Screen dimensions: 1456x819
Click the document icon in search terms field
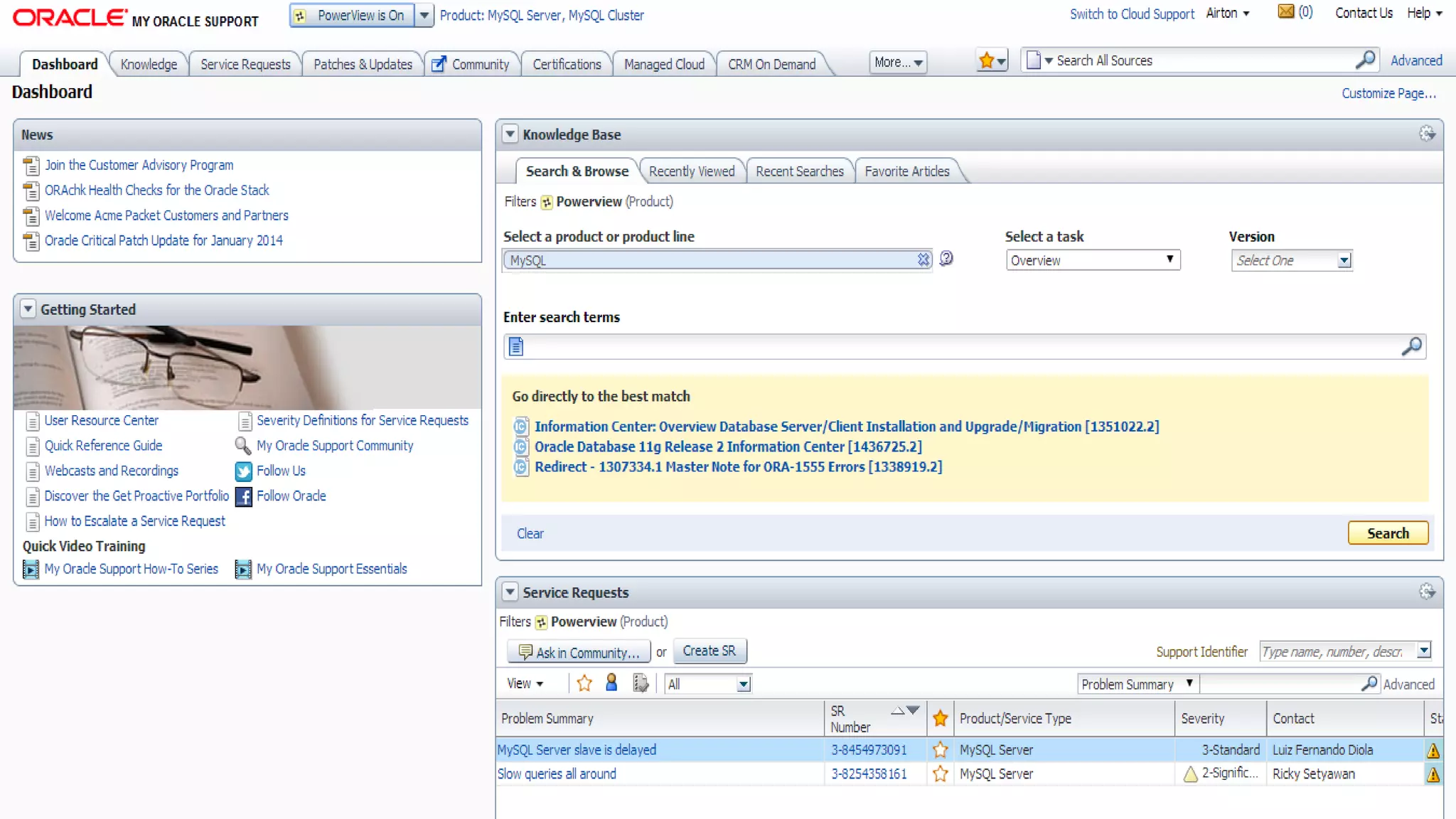click(x=516, y=346)
